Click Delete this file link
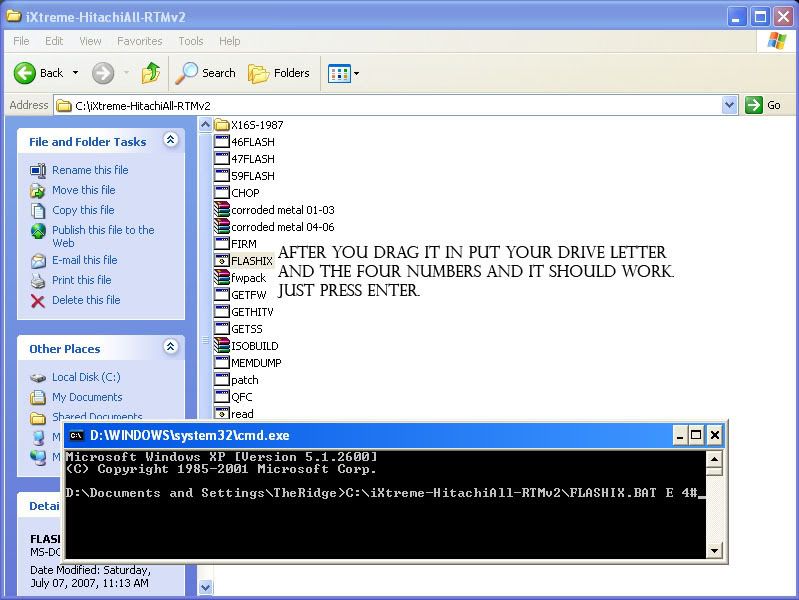799x600 pixels. [x=86, y=300]
